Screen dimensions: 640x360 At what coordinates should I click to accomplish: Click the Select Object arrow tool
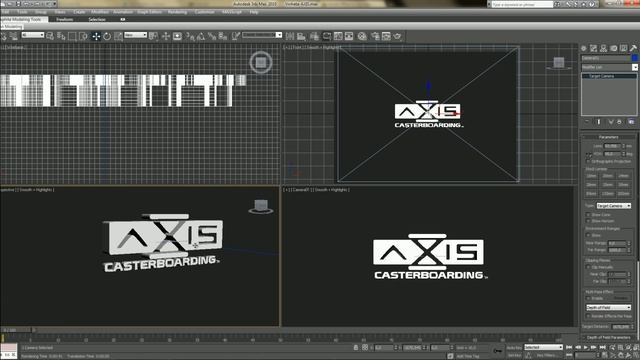pos(50,36)
